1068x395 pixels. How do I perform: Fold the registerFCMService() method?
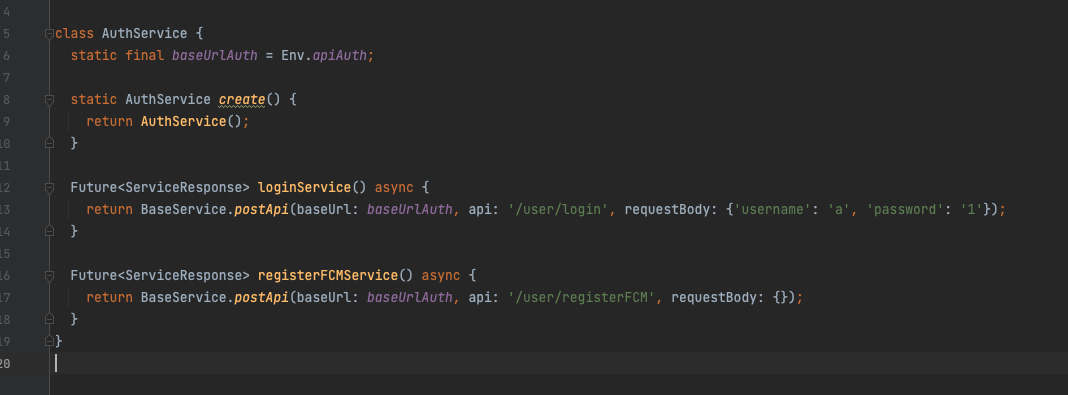(49, 275)
